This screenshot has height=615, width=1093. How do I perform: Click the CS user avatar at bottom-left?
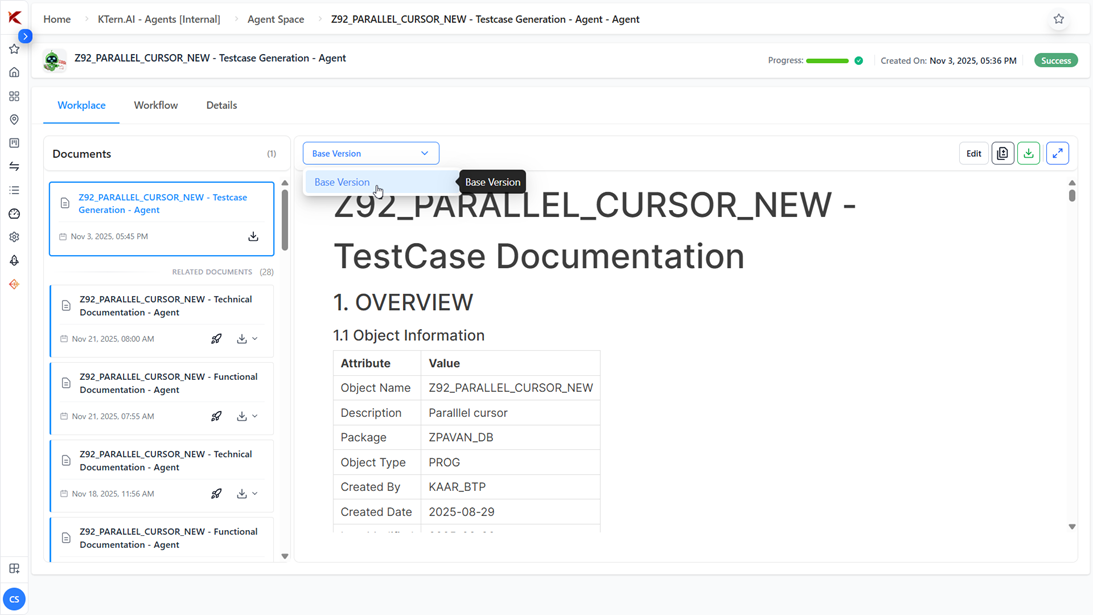(x=14, y=599)
